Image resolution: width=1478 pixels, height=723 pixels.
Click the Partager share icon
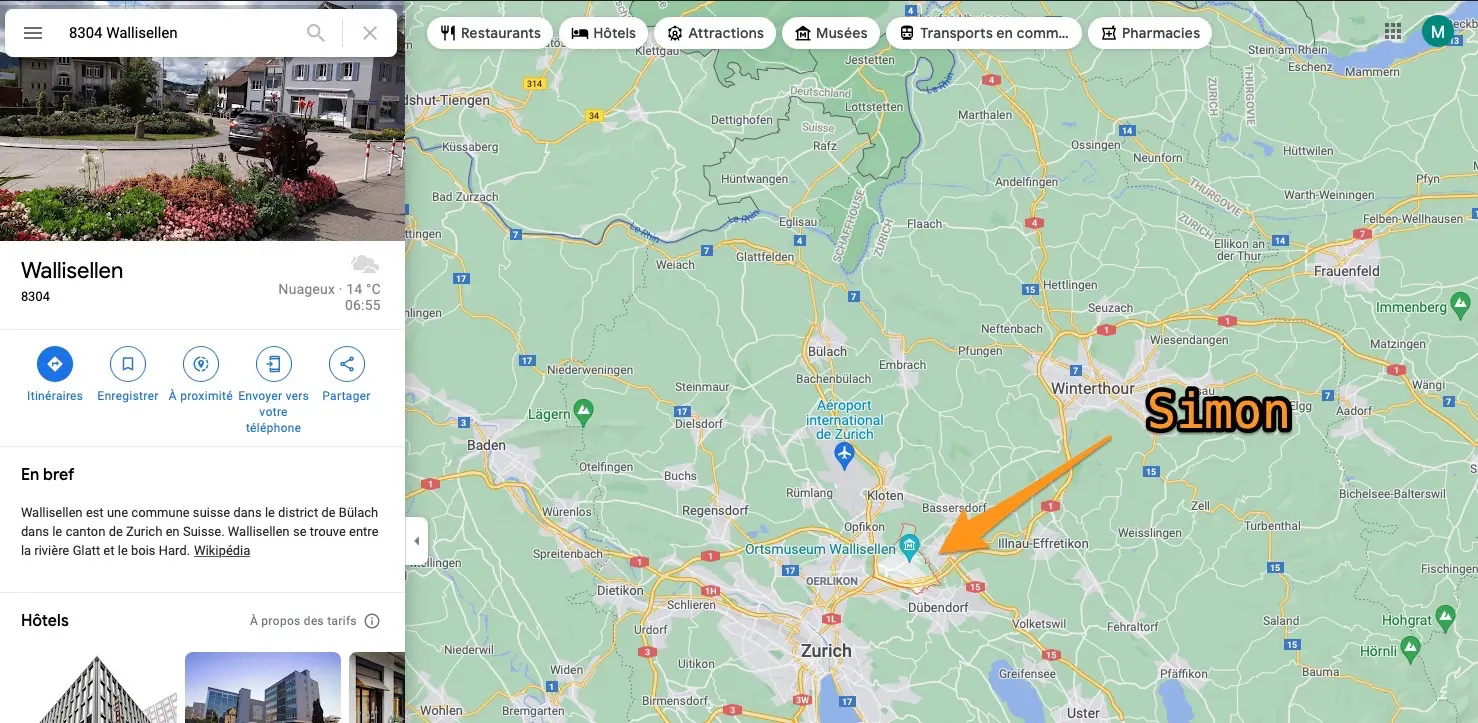coord(347,364)
